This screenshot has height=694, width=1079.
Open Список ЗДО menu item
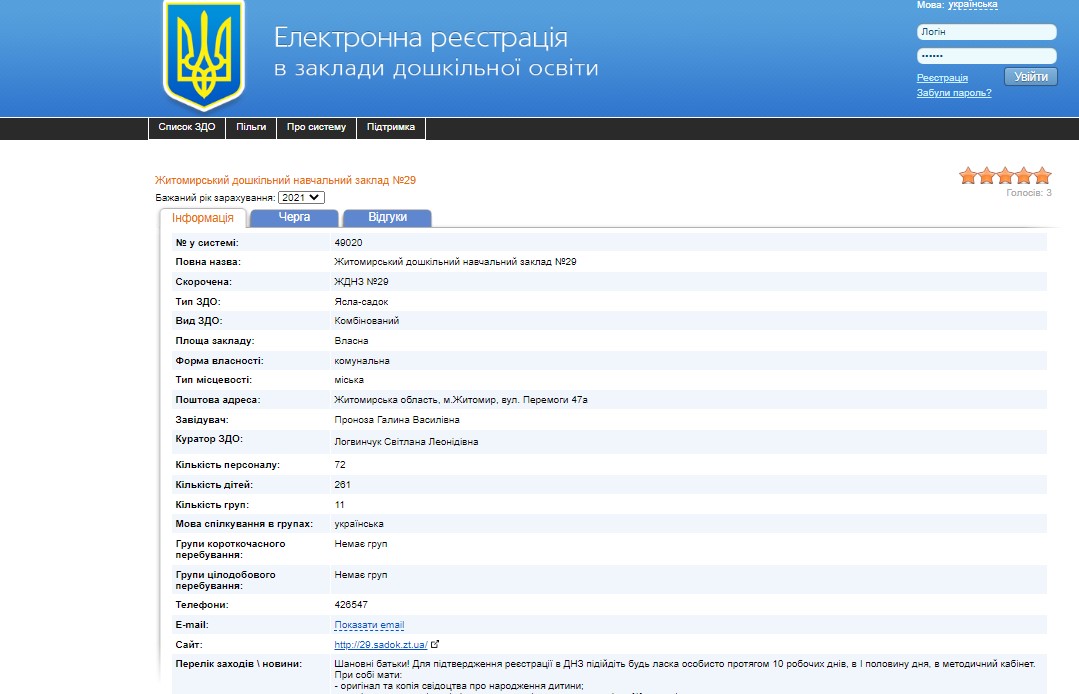click(x=186, y=127)
